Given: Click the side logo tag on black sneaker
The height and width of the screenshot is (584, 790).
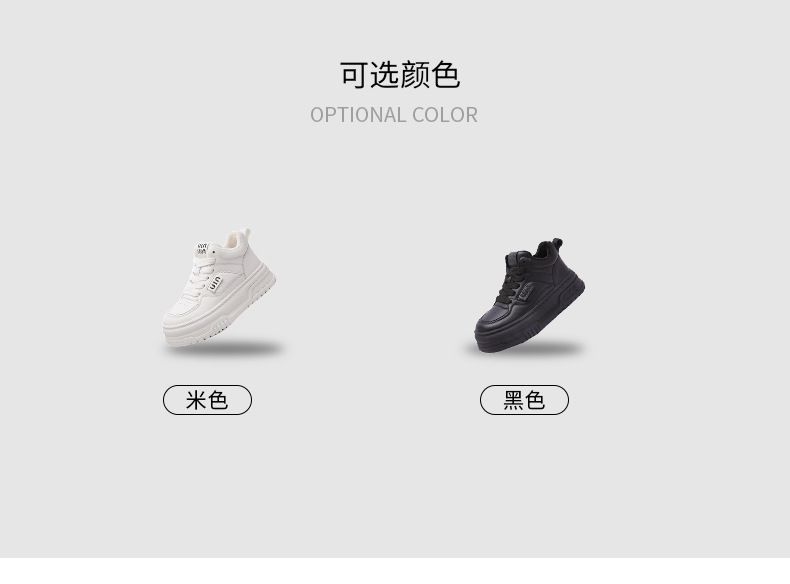Looking at the screenshot, I should point(525,292).
